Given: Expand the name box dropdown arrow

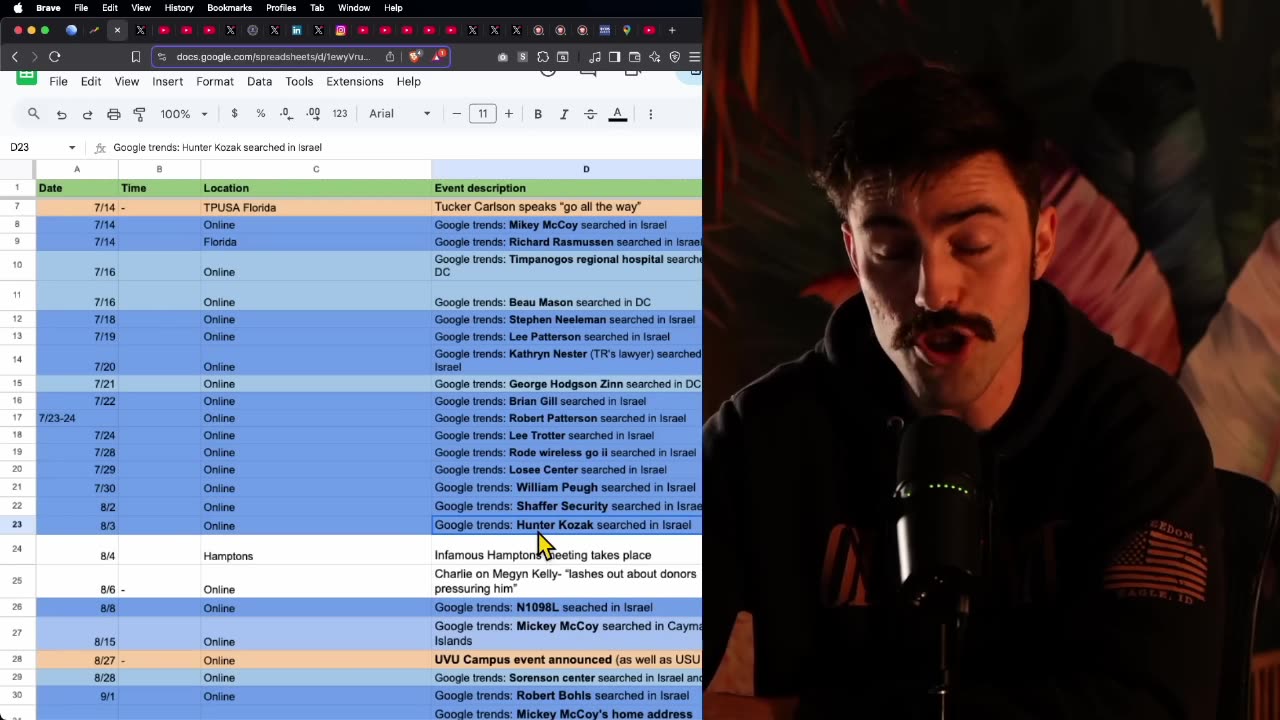Looking at the screenshot, I should (72, 148).
